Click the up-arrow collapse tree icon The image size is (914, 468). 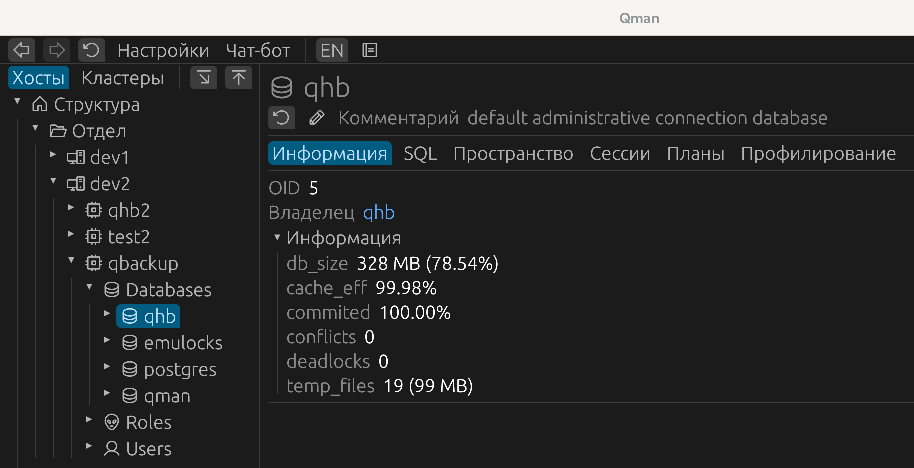238,78
